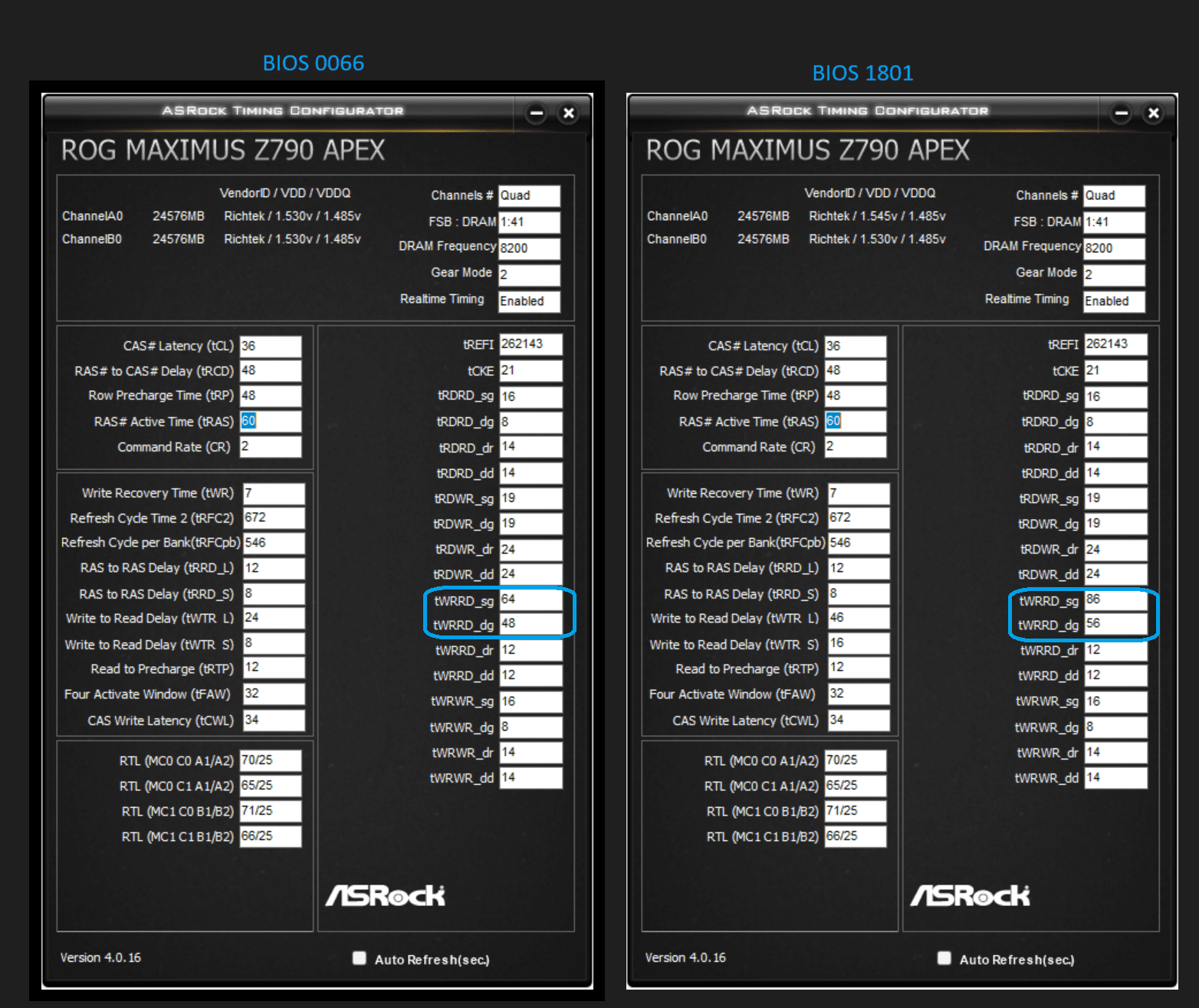The height and width of the screenshot is (1008, 1199).
Task: Click tWTR_L field showing 24 in BIOS 0066
Action: pyautogui.click(x=274, y=618)
